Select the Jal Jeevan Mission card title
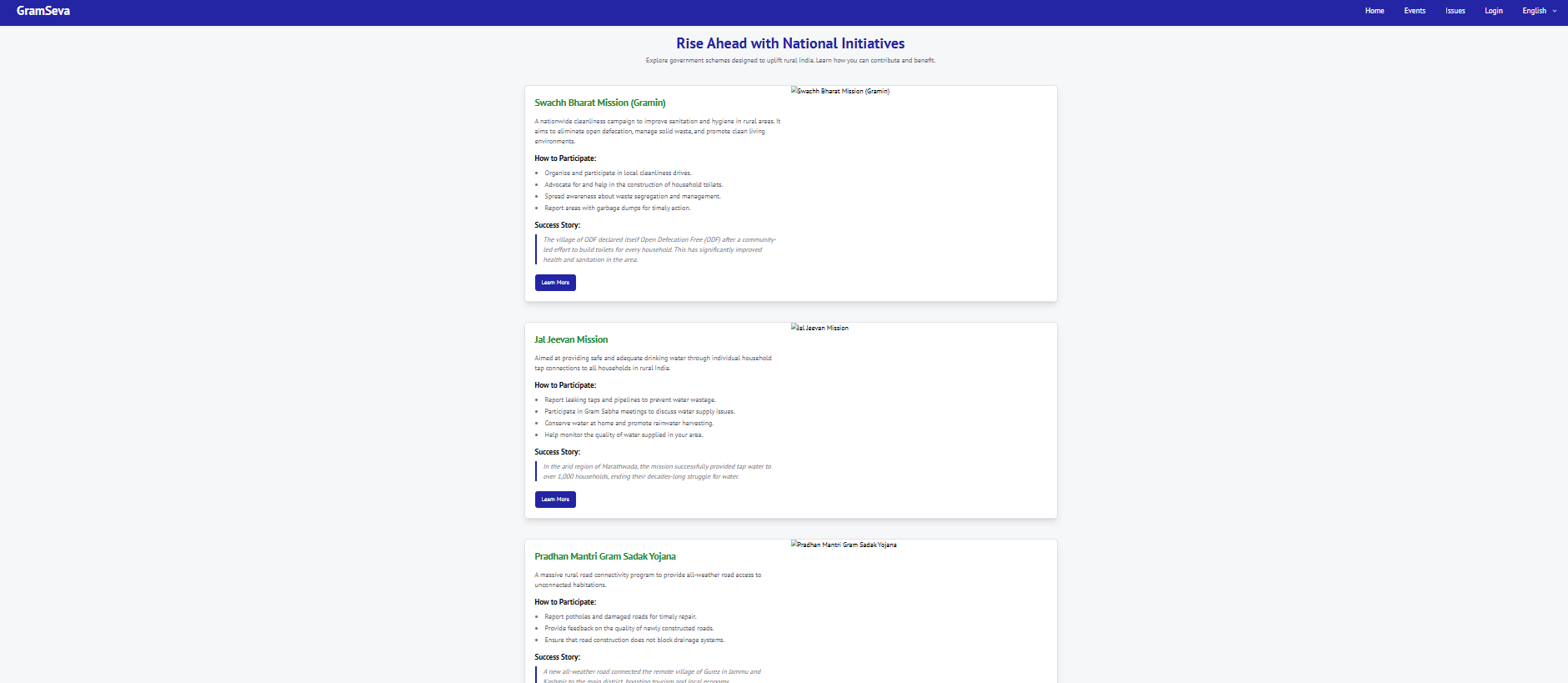This screenshot has width=1568, height=683. coord(571,339)
